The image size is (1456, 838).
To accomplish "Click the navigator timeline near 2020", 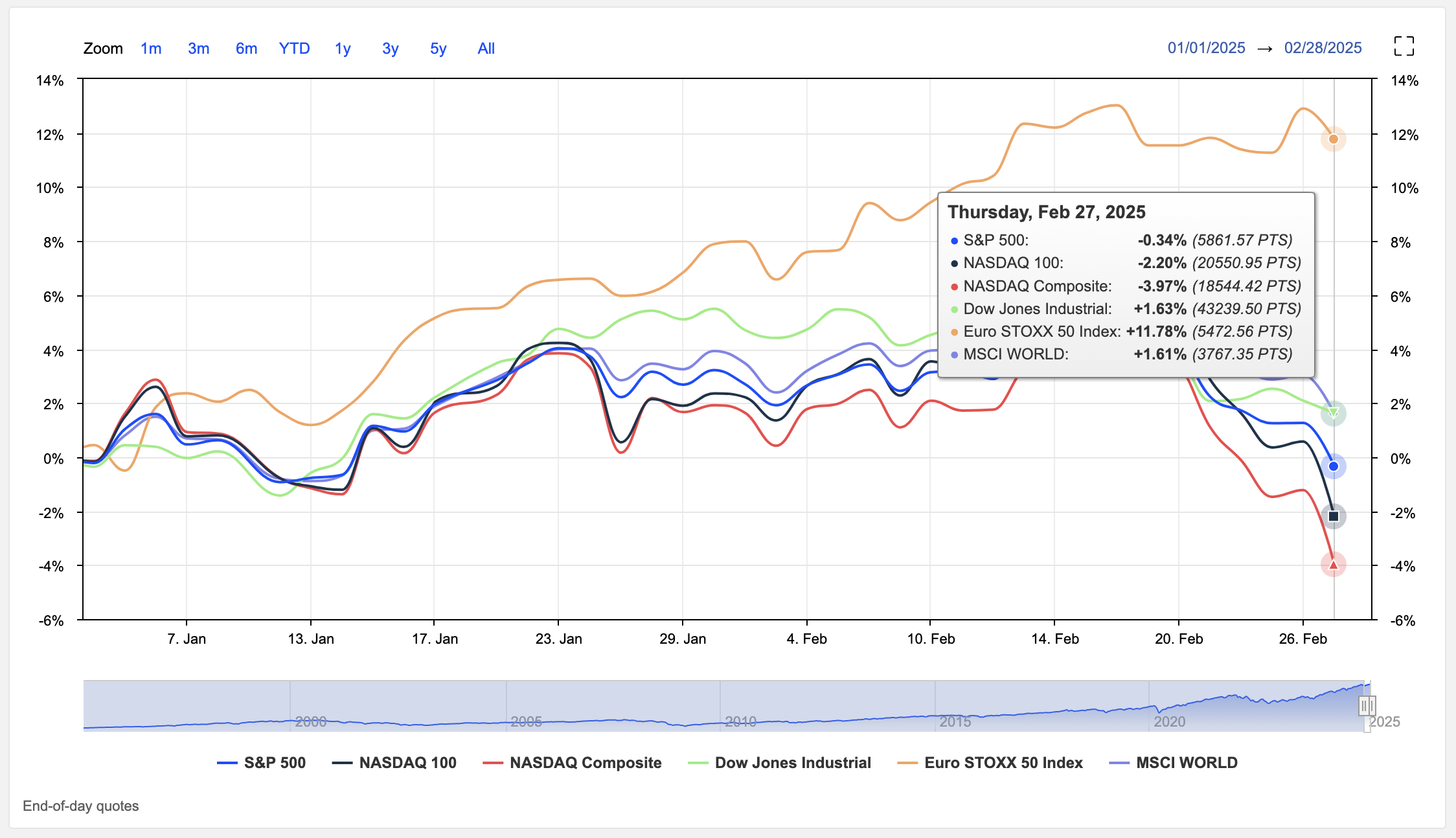I will point(1168,721).
